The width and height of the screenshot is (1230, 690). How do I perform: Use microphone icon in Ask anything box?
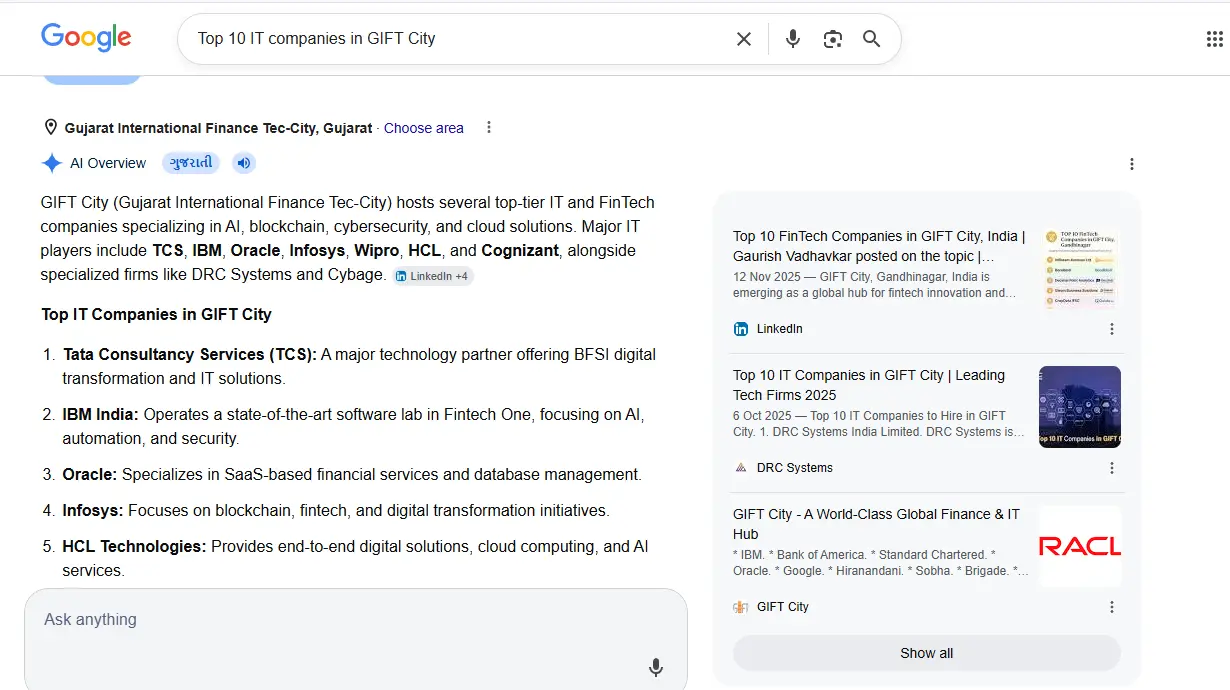tap(656, 667)
